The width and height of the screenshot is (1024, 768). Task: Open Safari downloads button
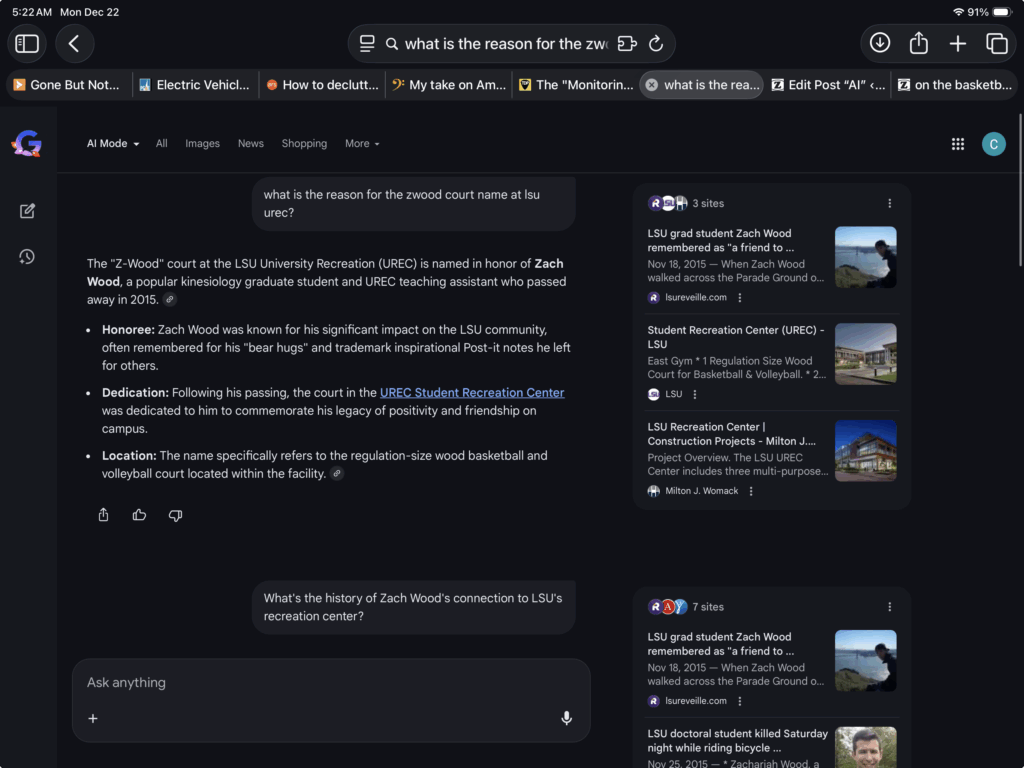click(x=880, y=43)
